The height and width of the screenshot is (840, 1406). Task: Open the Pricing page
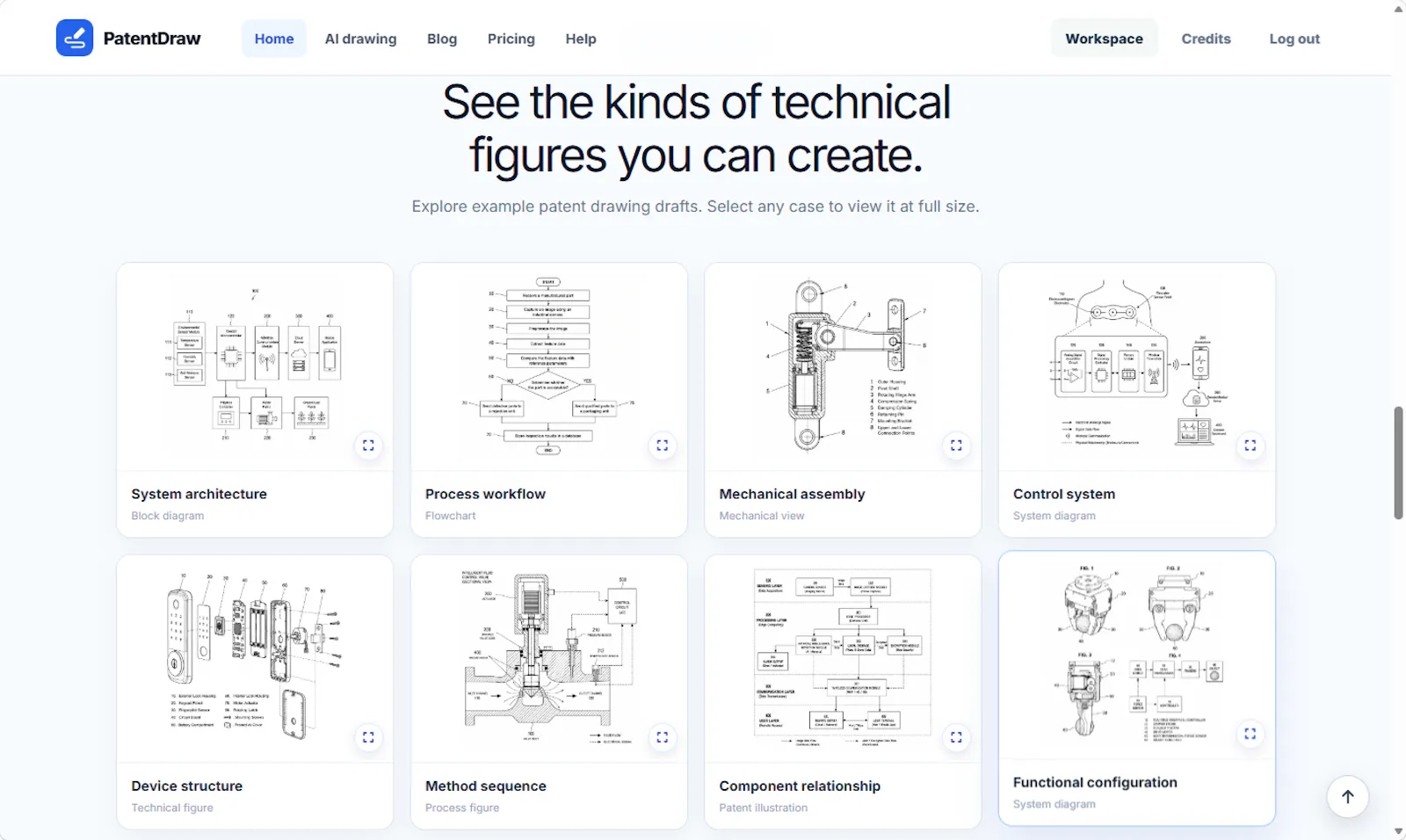[511, 39]
